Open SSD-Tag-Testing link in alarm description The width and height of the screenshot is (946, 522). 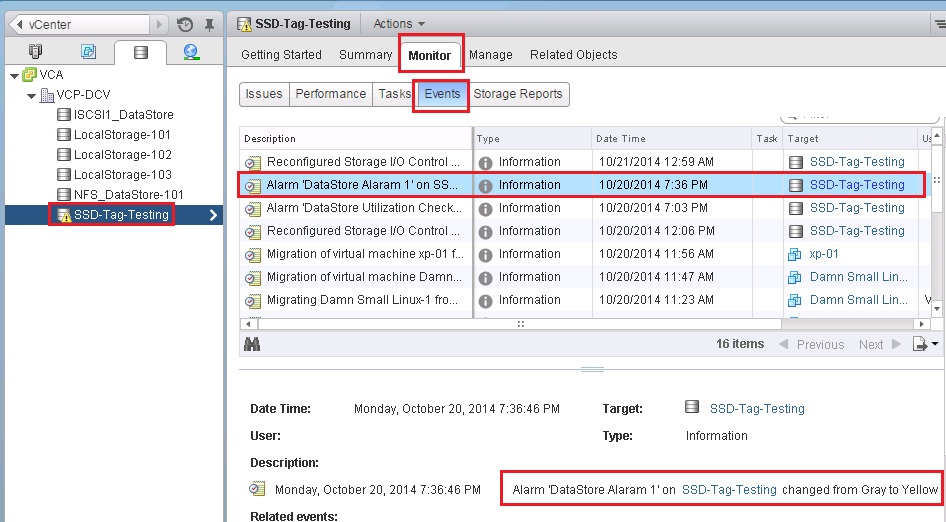(729, 490)
